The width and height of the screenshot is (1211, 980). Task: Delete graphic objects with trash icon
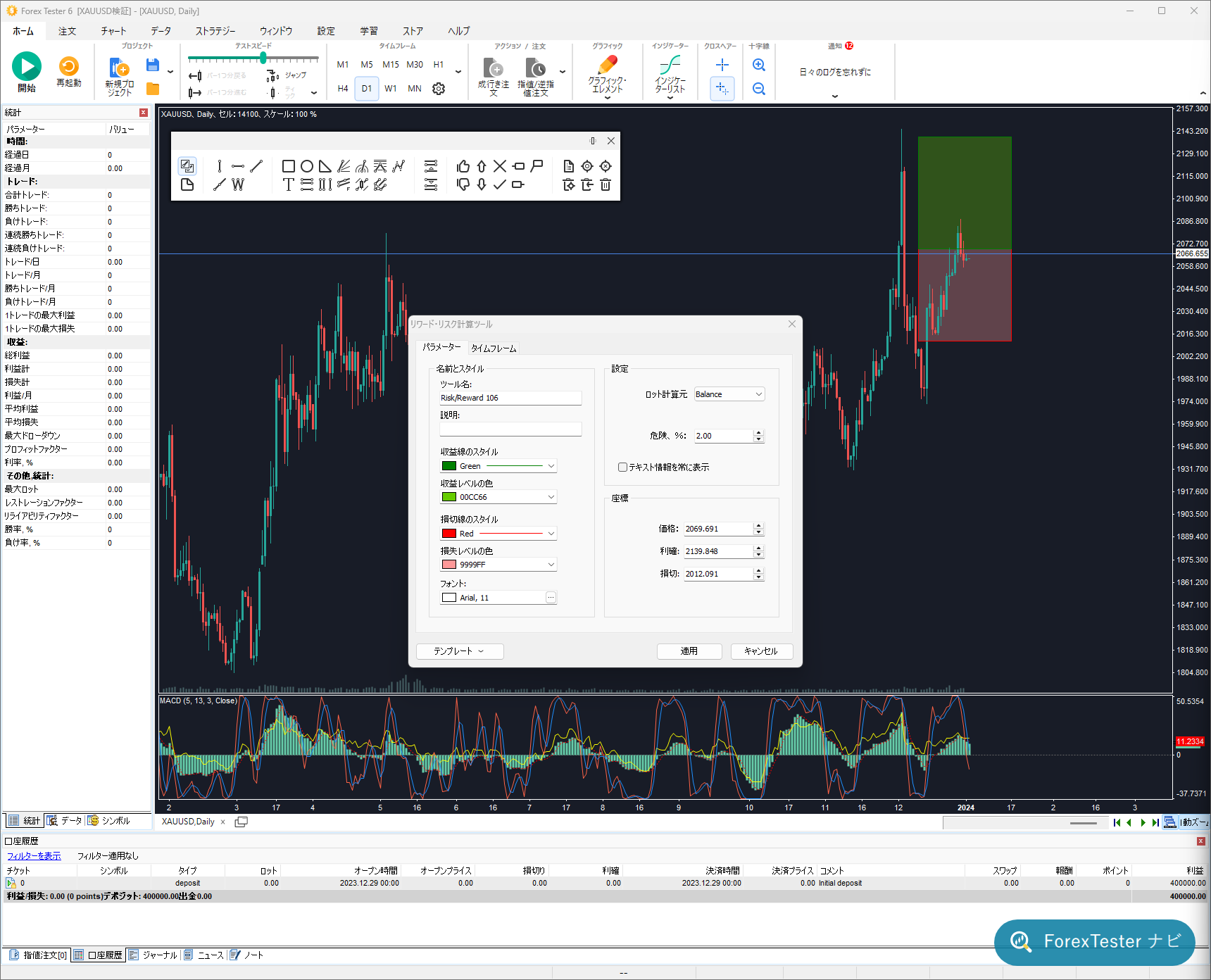605,184
